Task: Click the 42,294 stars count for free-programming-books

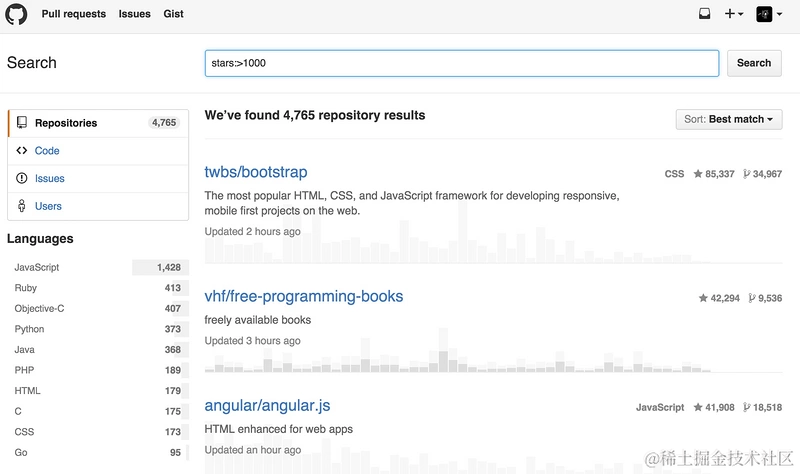Action: click(x=719, y=298)
